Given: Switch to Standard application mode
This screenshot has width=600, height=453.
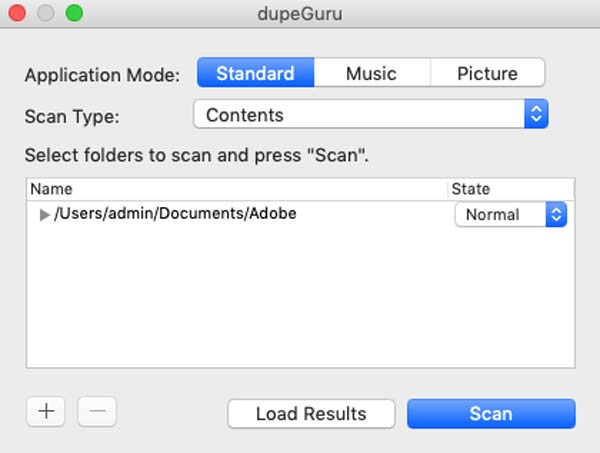Looking at the screenshot, I should (255, 73).
